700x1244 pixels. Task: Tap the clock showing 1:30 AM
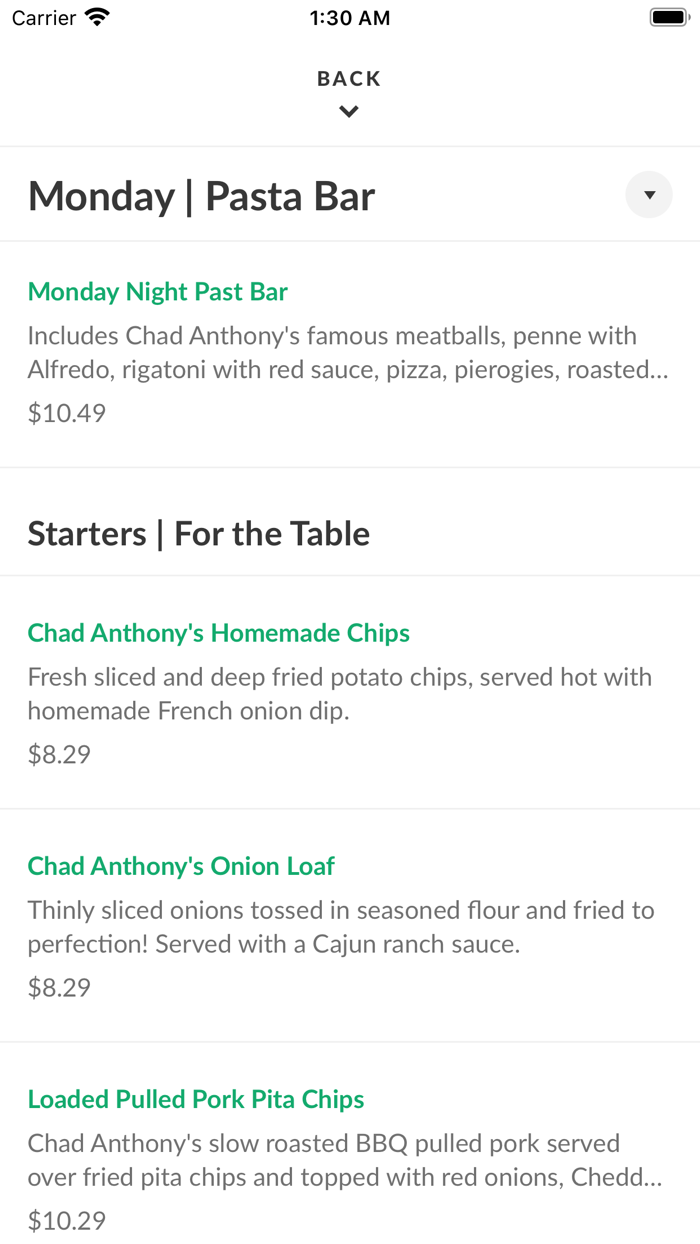pos(349,17)
